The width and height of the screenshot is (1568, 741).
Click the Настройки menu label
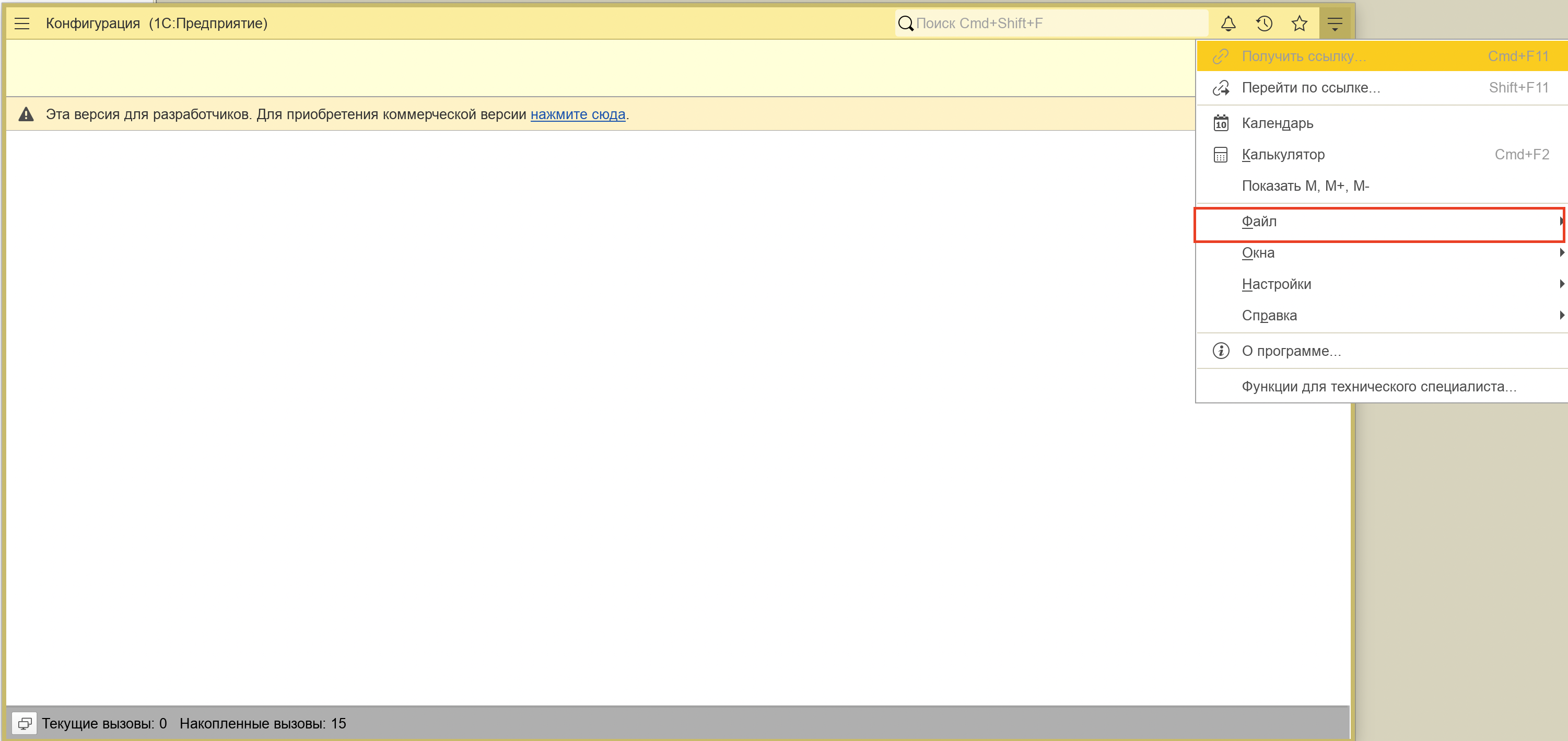click(x=1277, y=284)
